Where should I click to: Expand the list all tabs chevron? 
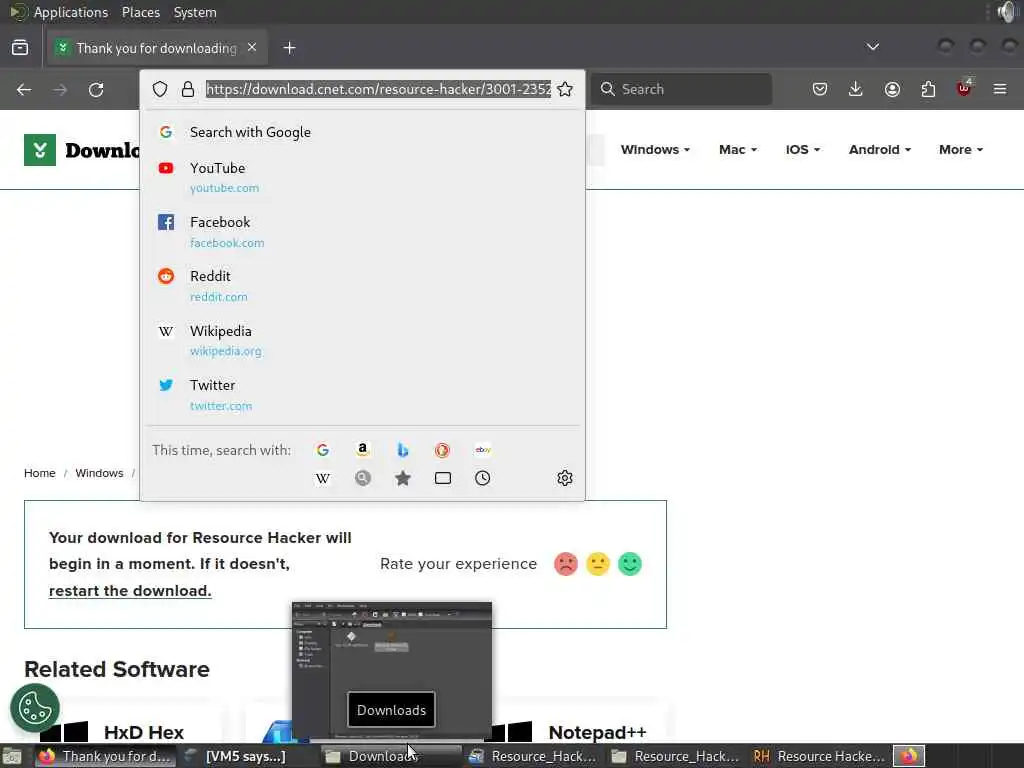coord(872,47)
